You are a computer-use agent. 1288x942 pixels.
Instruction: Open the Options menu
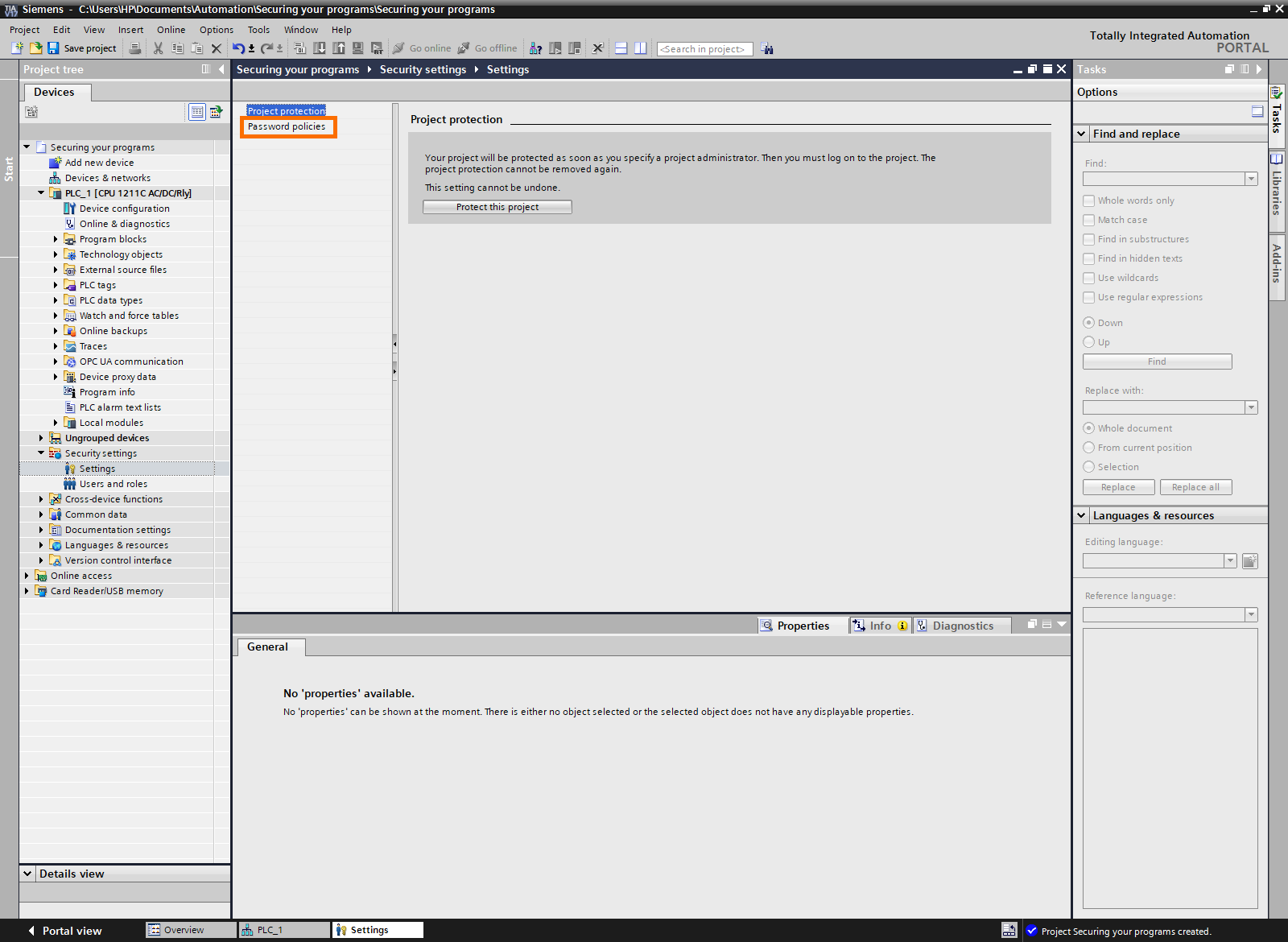click(x=216, y=29)
